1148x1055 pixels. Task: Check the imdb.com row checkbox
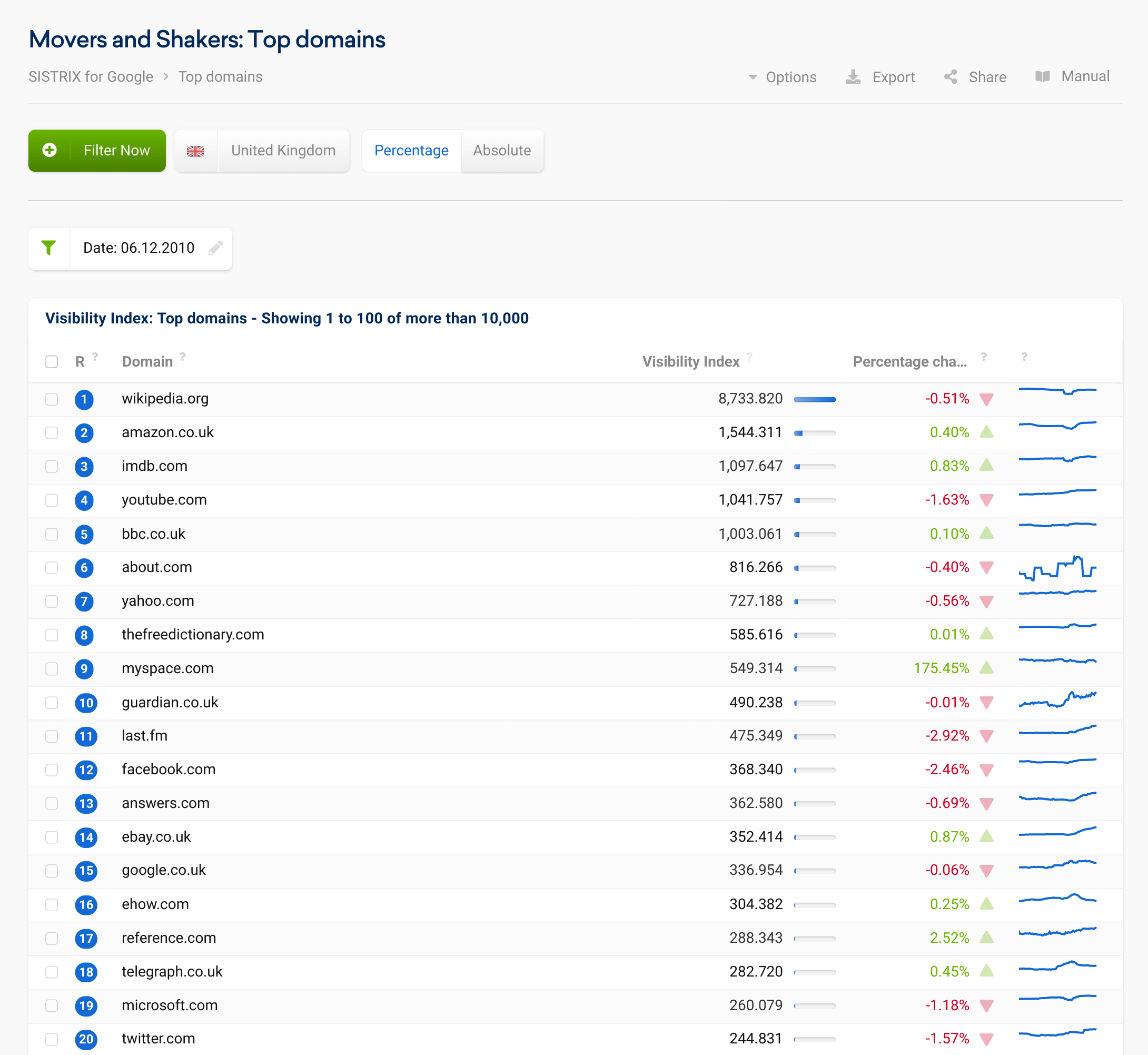pos(52,467)
